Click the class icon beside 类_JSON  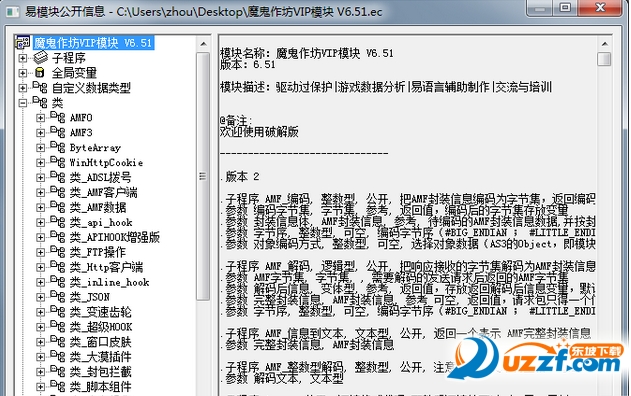pos(58,296)
